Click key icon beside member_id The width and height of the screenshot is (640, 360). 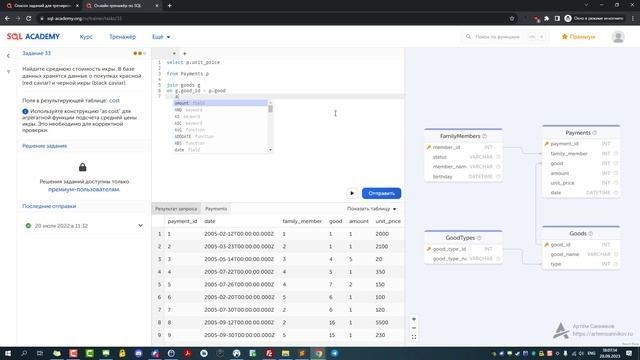[429, 147]
